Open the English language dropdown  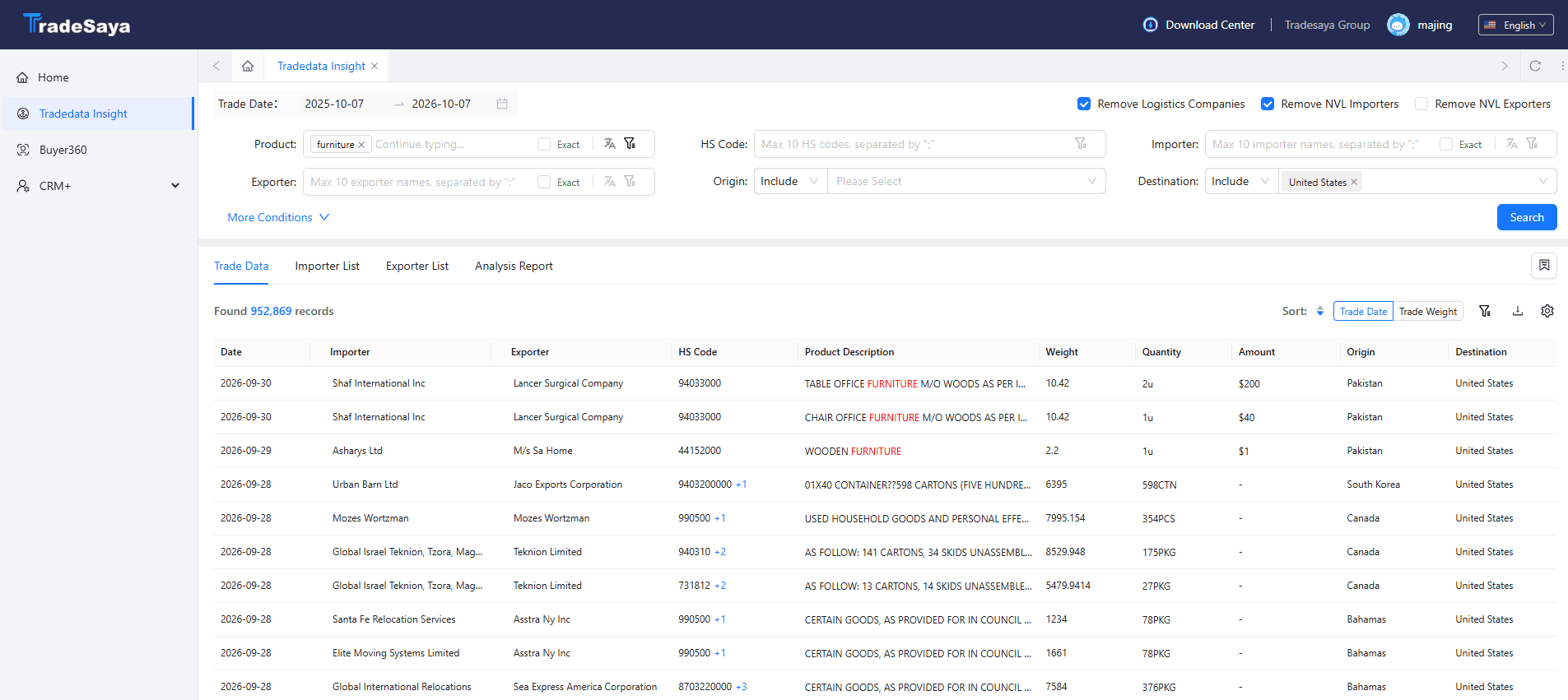(x=1516, y=25)
